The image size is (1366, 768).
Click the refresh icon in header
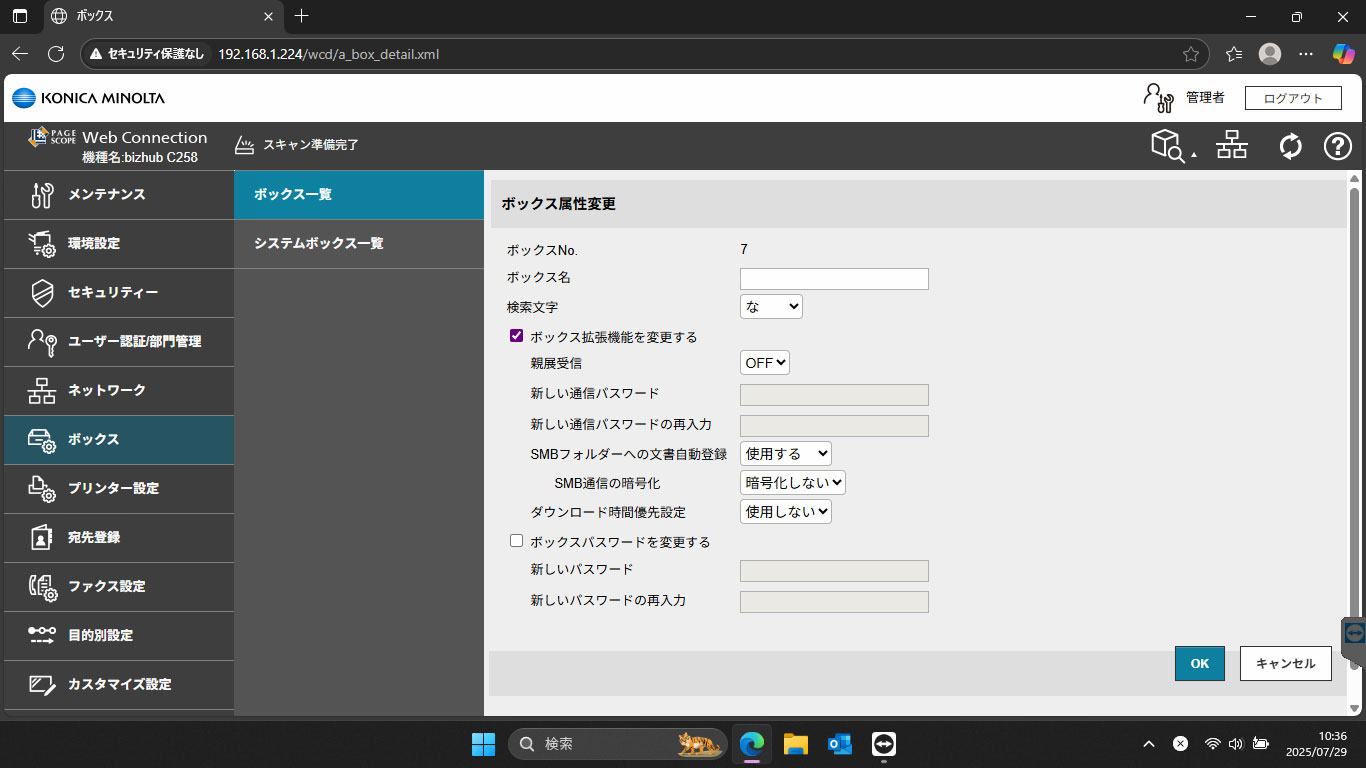pos(1290,146)
